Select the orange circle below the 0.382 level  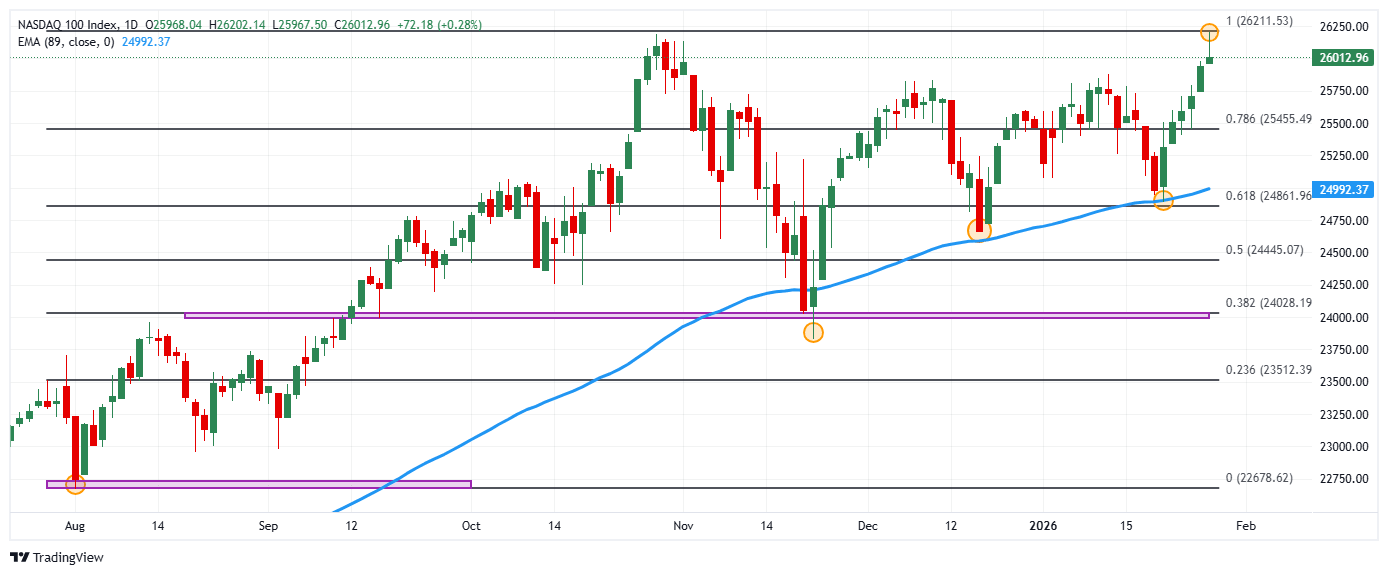813,333
